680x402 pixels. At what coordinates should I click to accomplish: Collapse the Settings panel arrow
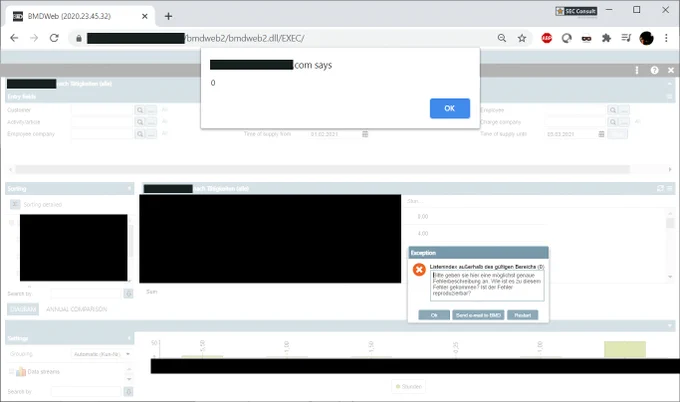point(129,338)
